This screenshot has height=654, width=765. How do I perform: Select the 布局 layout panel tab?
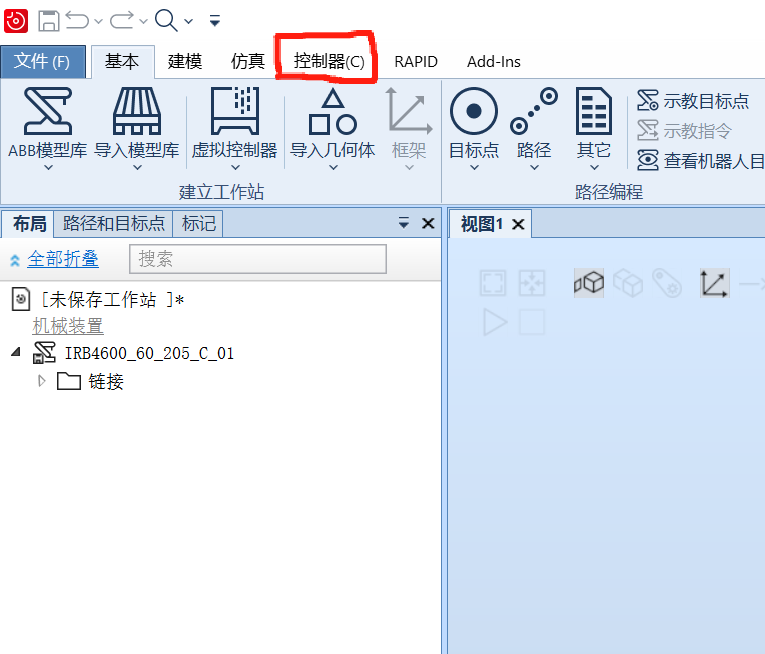29,224
